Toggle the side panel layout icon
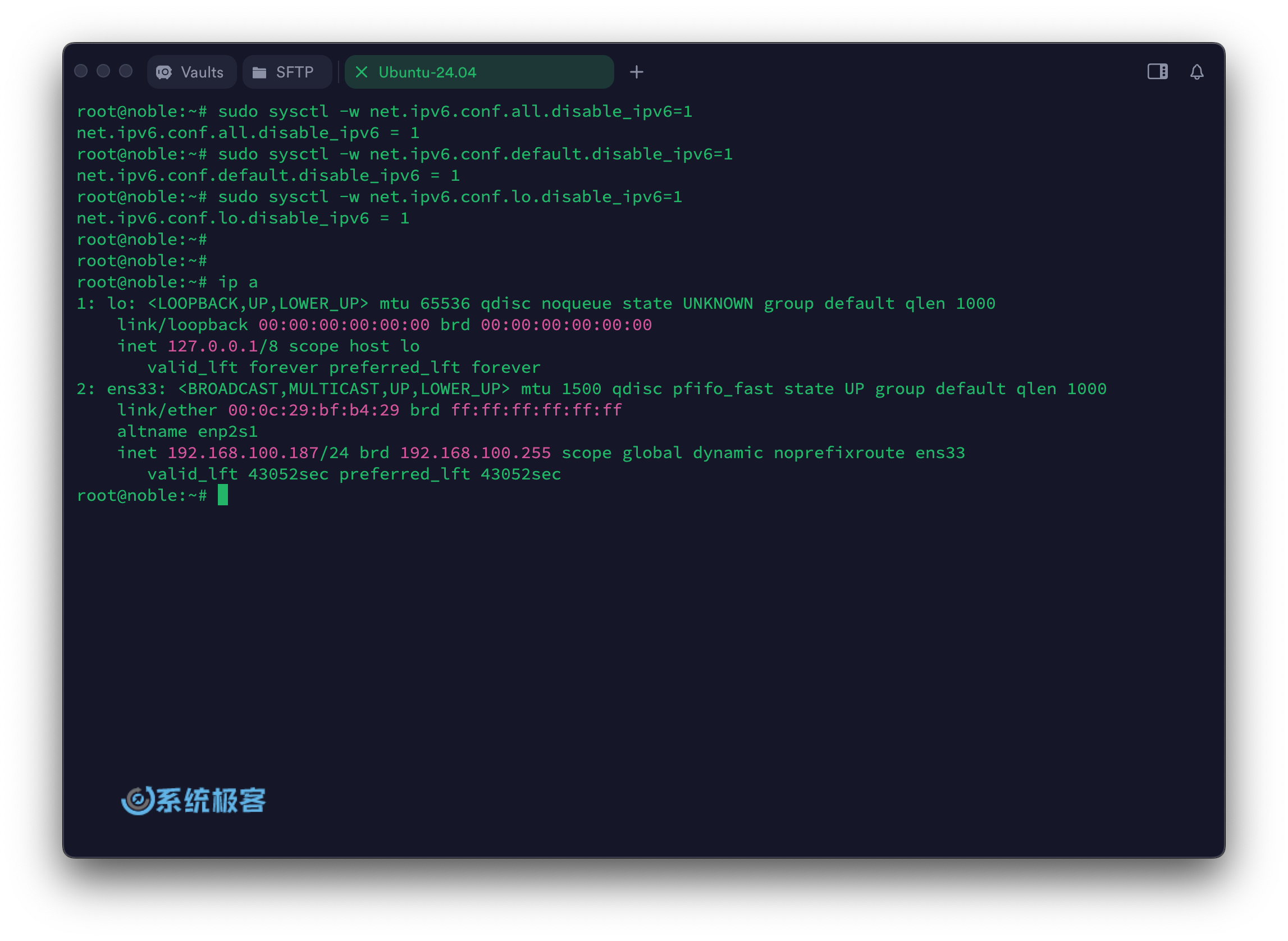 (1158, 72)
